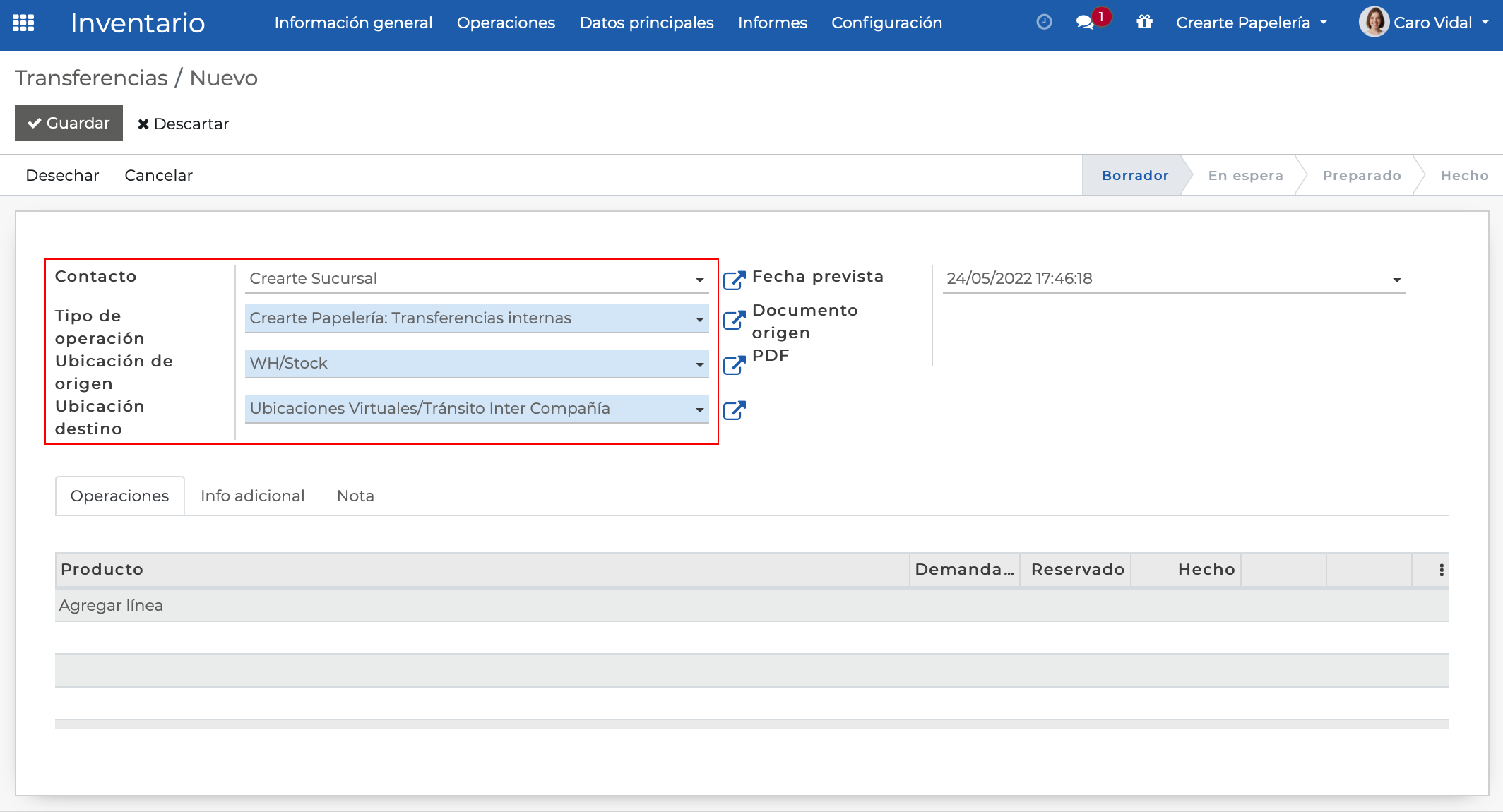
Task: Click Caro Vidal's profile avatar
Action: coord(1373,22)
